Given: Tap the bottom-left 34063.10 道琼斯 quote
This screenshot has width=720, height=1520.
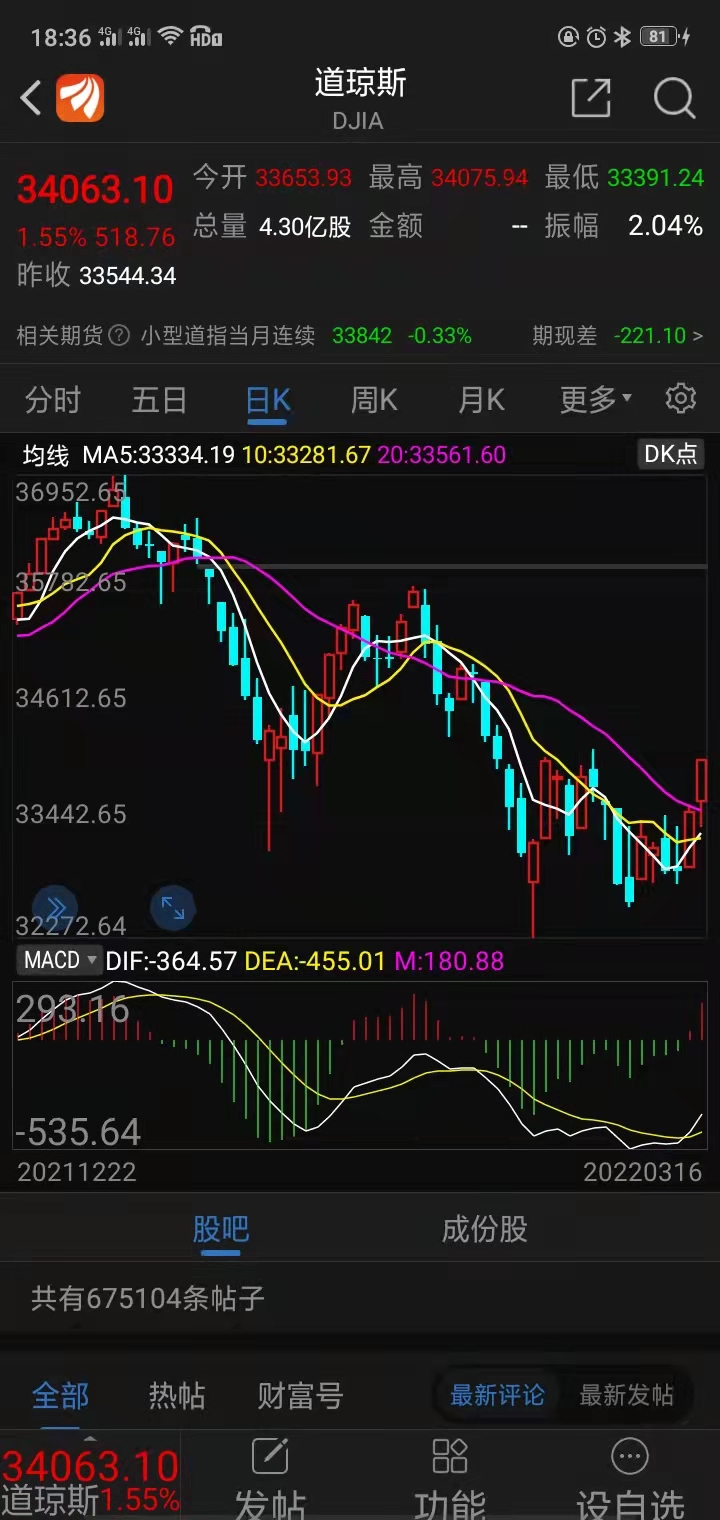Looking at the screenshot, I should [x=90, y=1482].
